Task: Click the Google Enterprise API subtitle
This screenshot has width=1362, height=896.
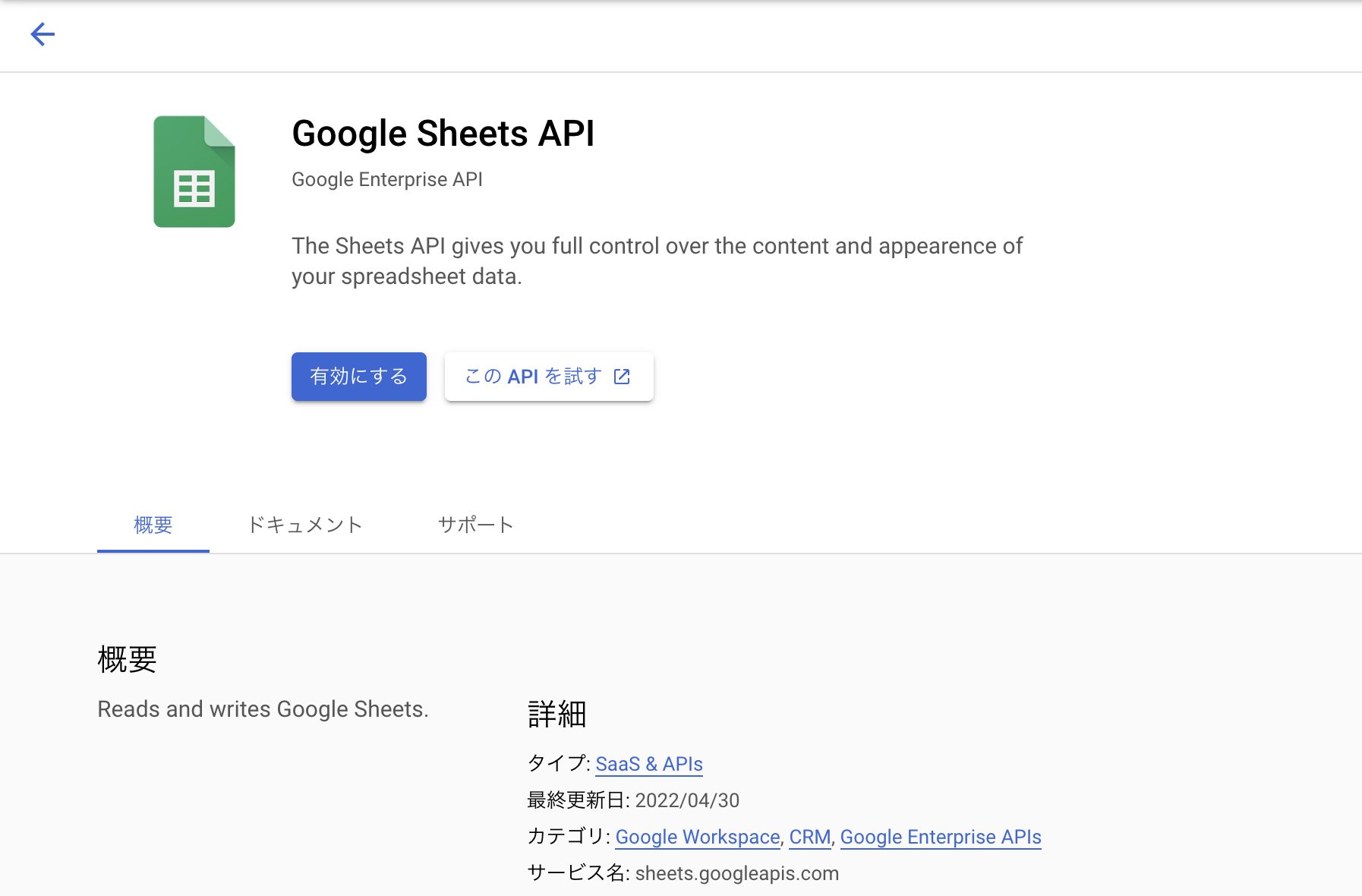Action: point(386,179)
